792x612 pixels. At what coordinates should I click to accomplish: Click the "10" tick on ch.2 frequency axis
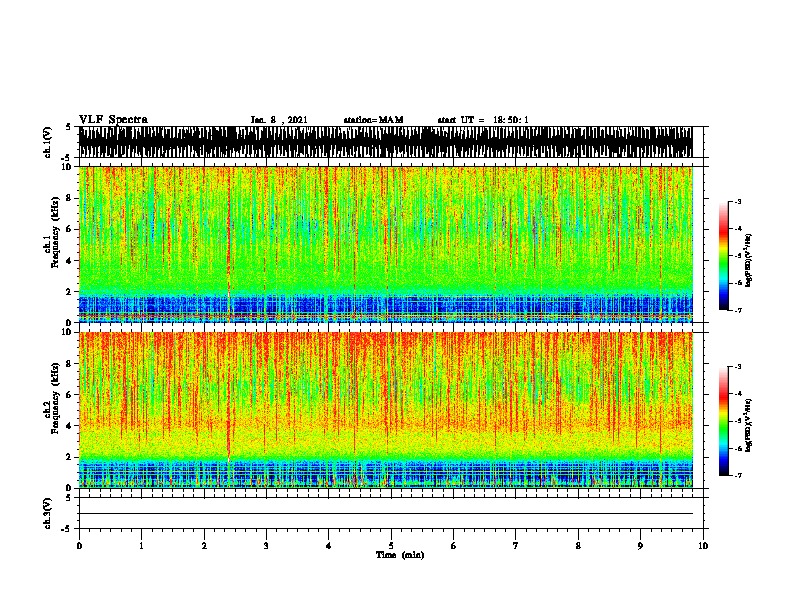(x=69, y=332)
